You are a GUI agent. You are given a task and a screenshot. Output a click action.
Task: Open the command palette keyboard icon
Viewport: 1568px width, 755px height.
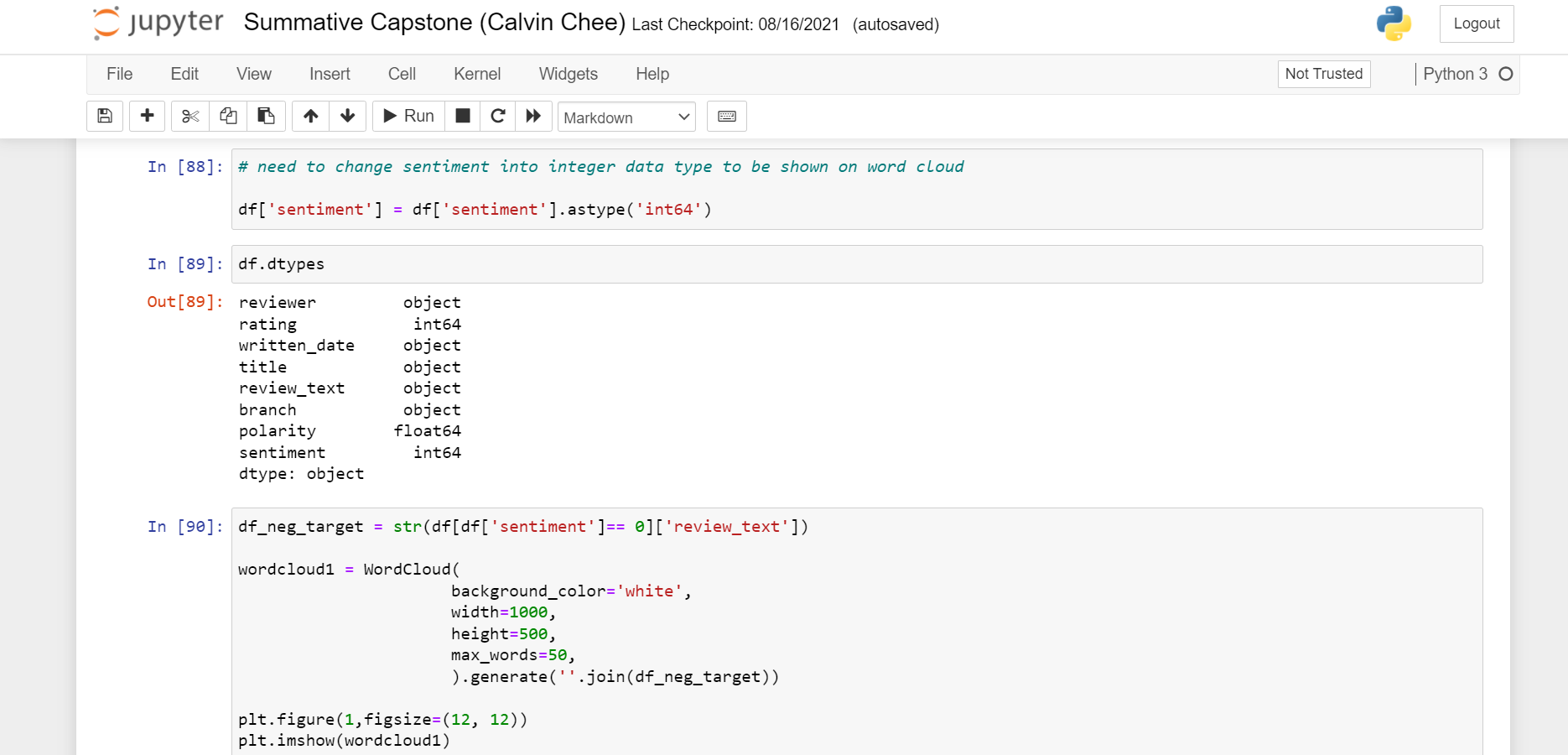tap(726, 116)
